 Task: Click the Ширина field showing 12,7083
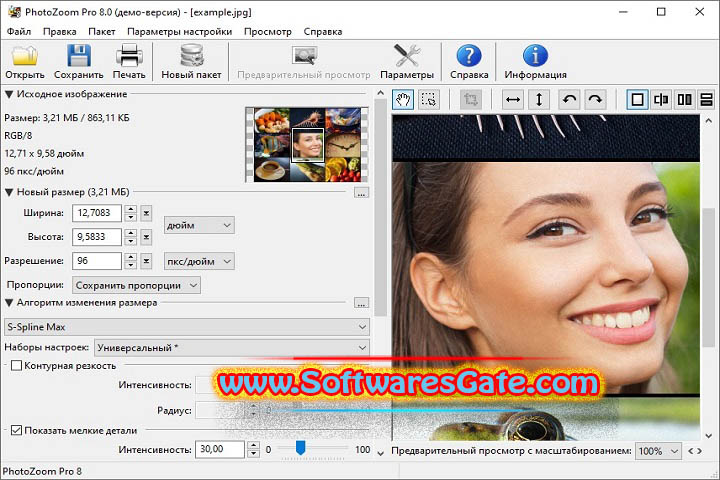tap(97, 213)
